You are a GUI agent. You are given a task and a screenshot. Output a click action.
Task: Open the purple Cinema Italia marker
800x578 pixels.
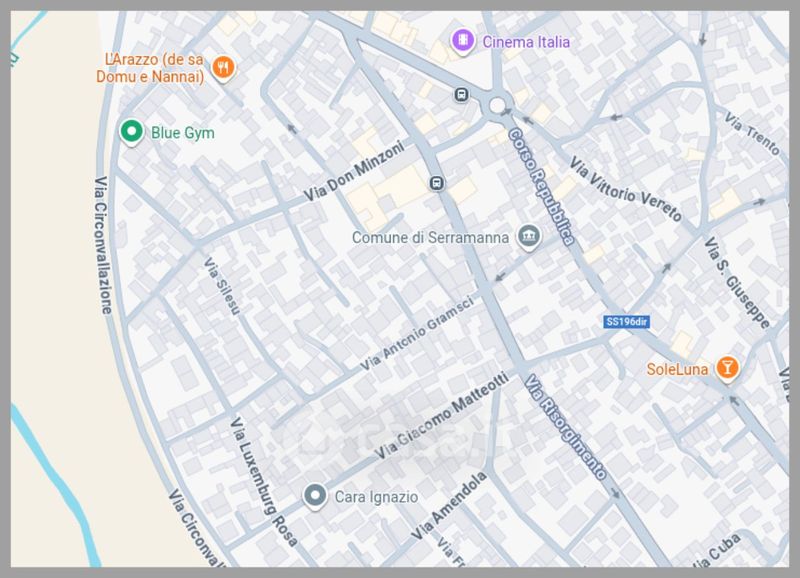(462, 41)
